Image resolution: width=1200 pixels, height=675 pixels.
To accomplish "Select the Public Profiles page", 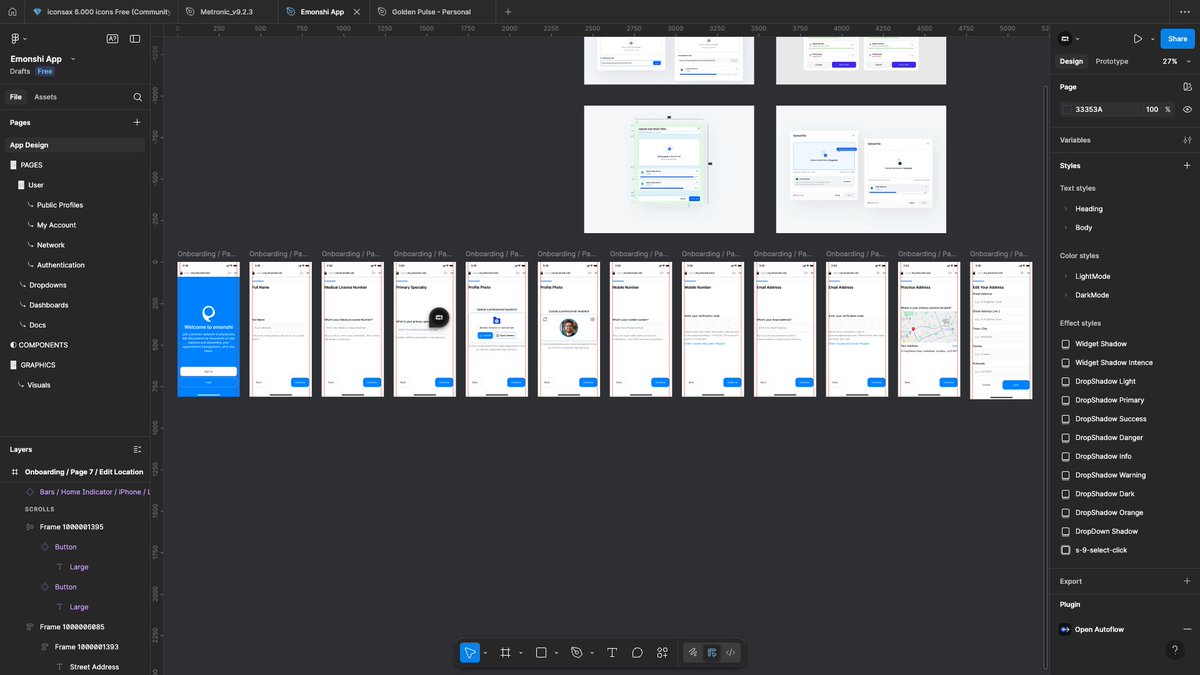I will 60,205.
